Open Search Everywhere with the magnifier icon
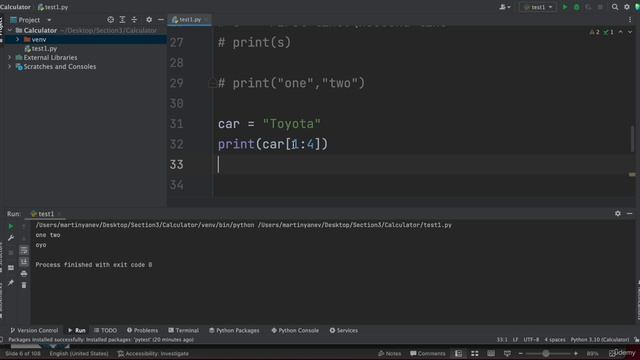Image resolution: width=640 pixels, height=360 pixels. (x=615, y=7)
